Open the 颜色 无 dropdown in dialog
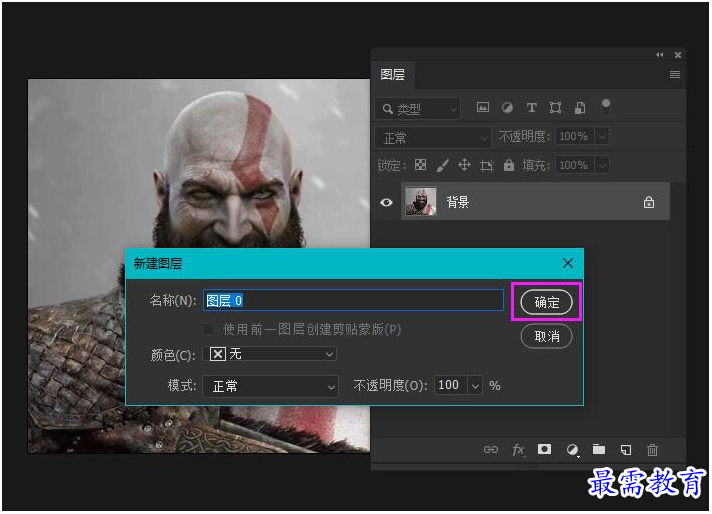 [270, 354]
